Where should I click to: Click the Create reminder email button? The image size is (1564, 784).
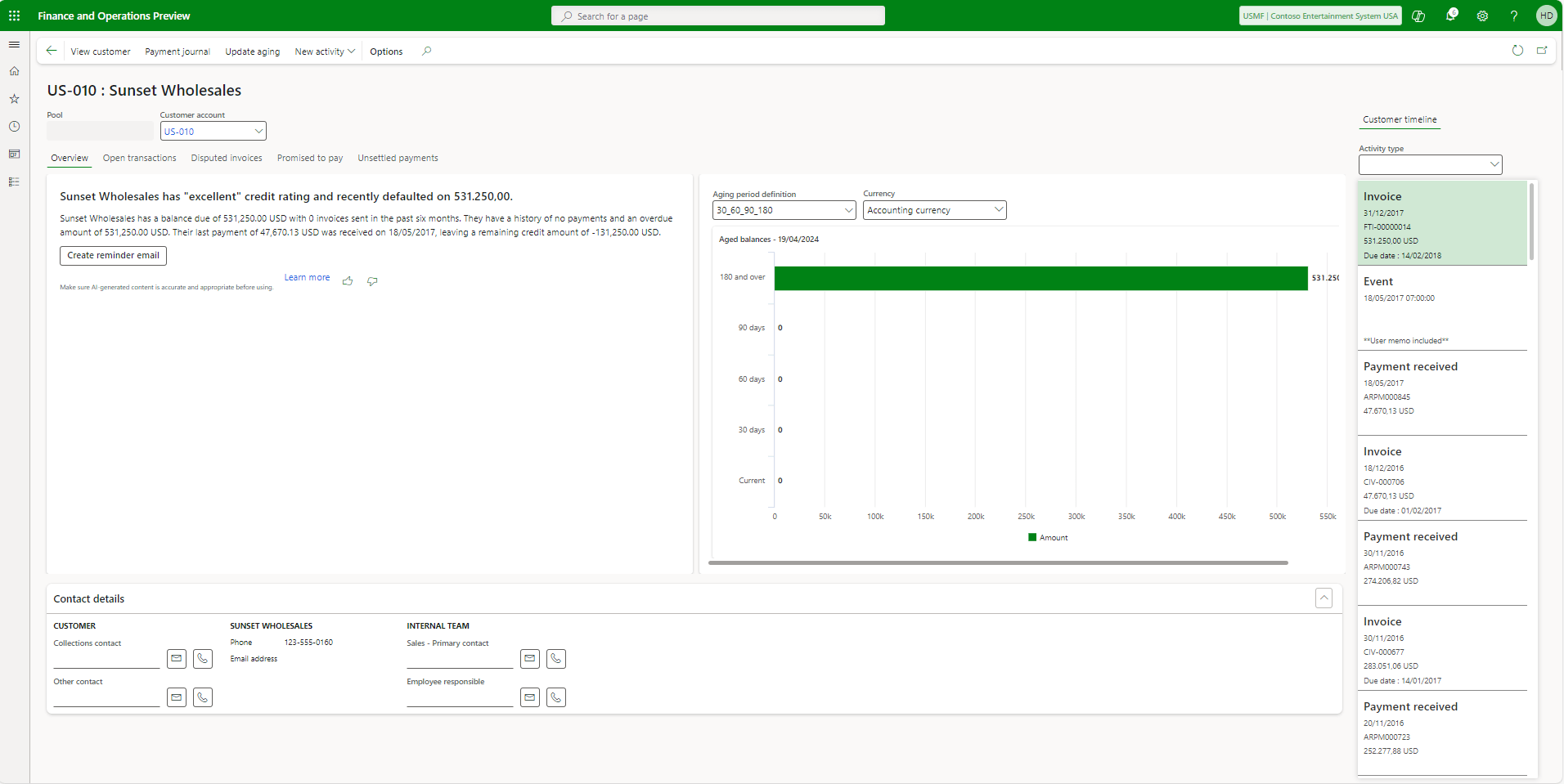[113, 256]
